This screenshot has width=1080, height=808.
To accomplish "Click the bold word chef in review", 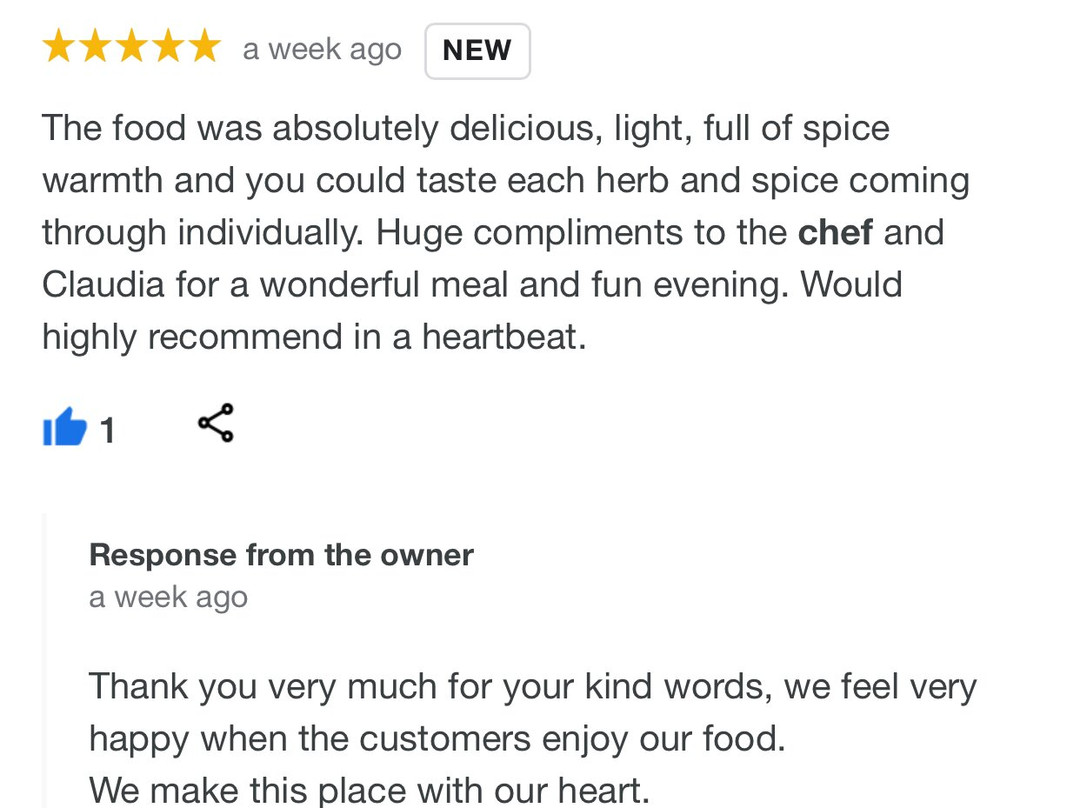I will pos(835,232).
